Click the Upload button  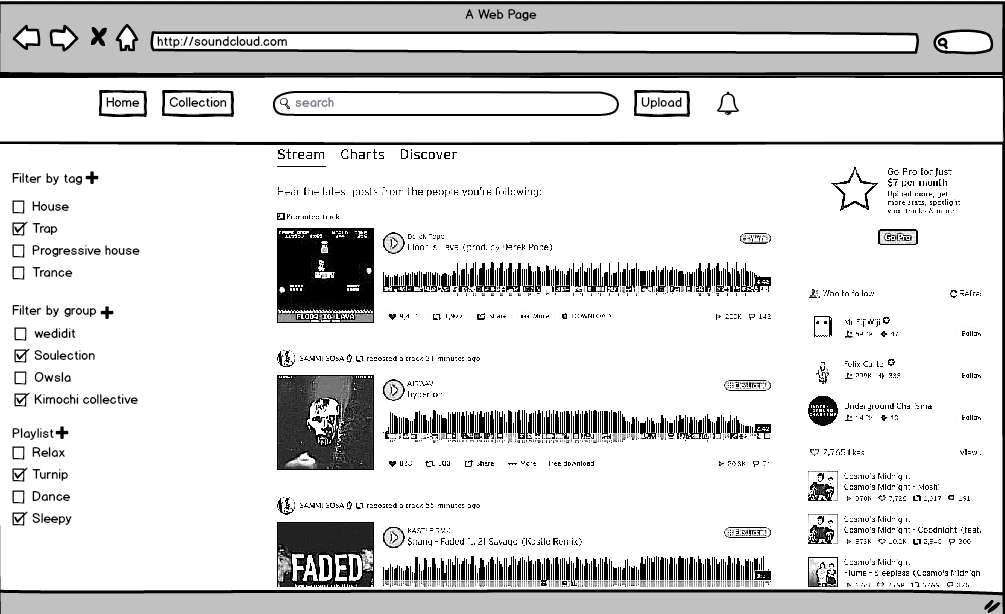point(661,103)
